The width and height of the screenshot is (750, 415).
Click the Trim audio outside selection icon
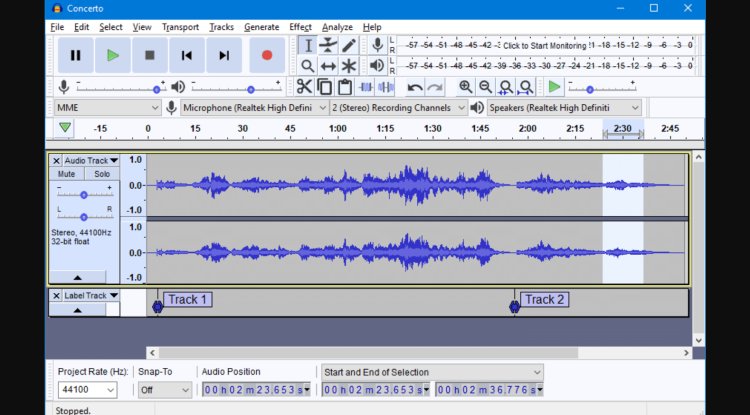[x=365, y=87]
